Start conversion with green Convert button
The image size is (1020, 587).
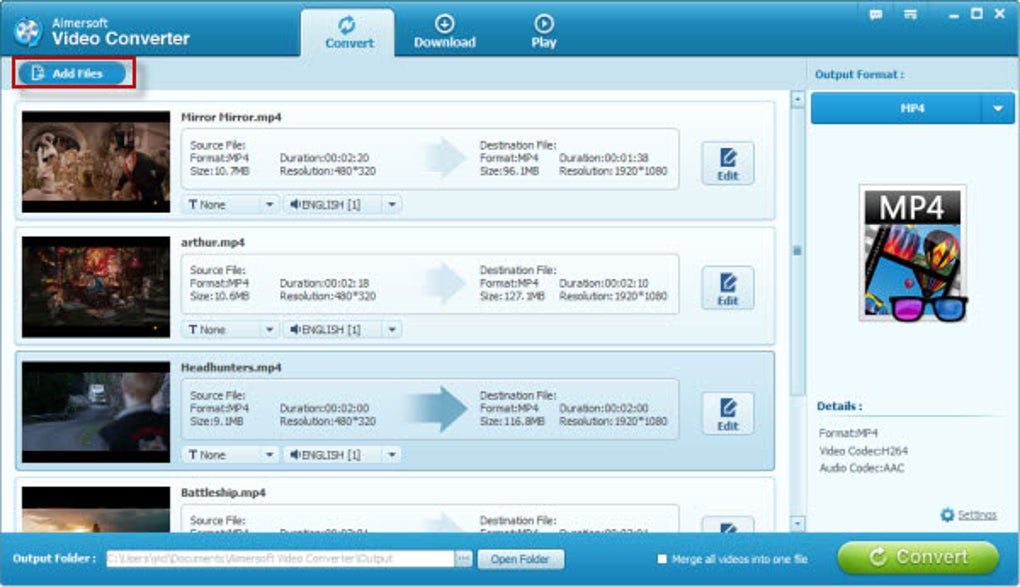pos(918,558)
